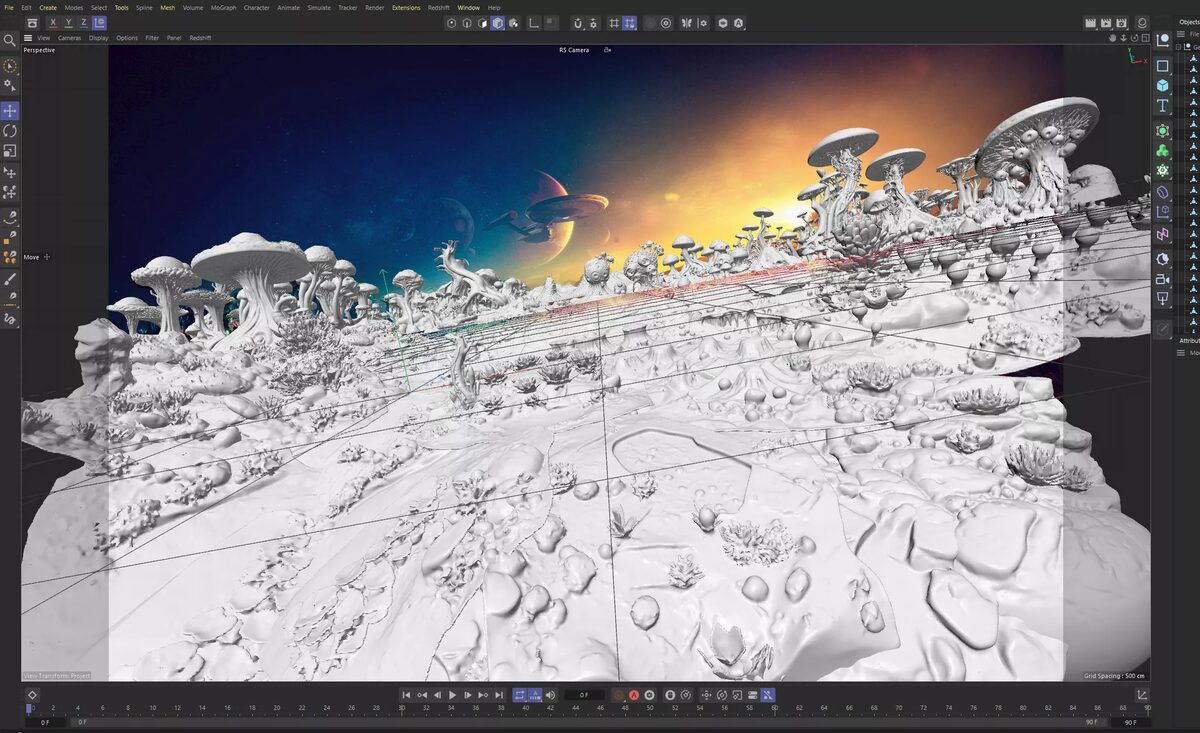Image resolution: width=1200 pixels, height=733 pixels.
Task: Click the Keyframe Selection circle icon
Action: (x=649, y=695)
